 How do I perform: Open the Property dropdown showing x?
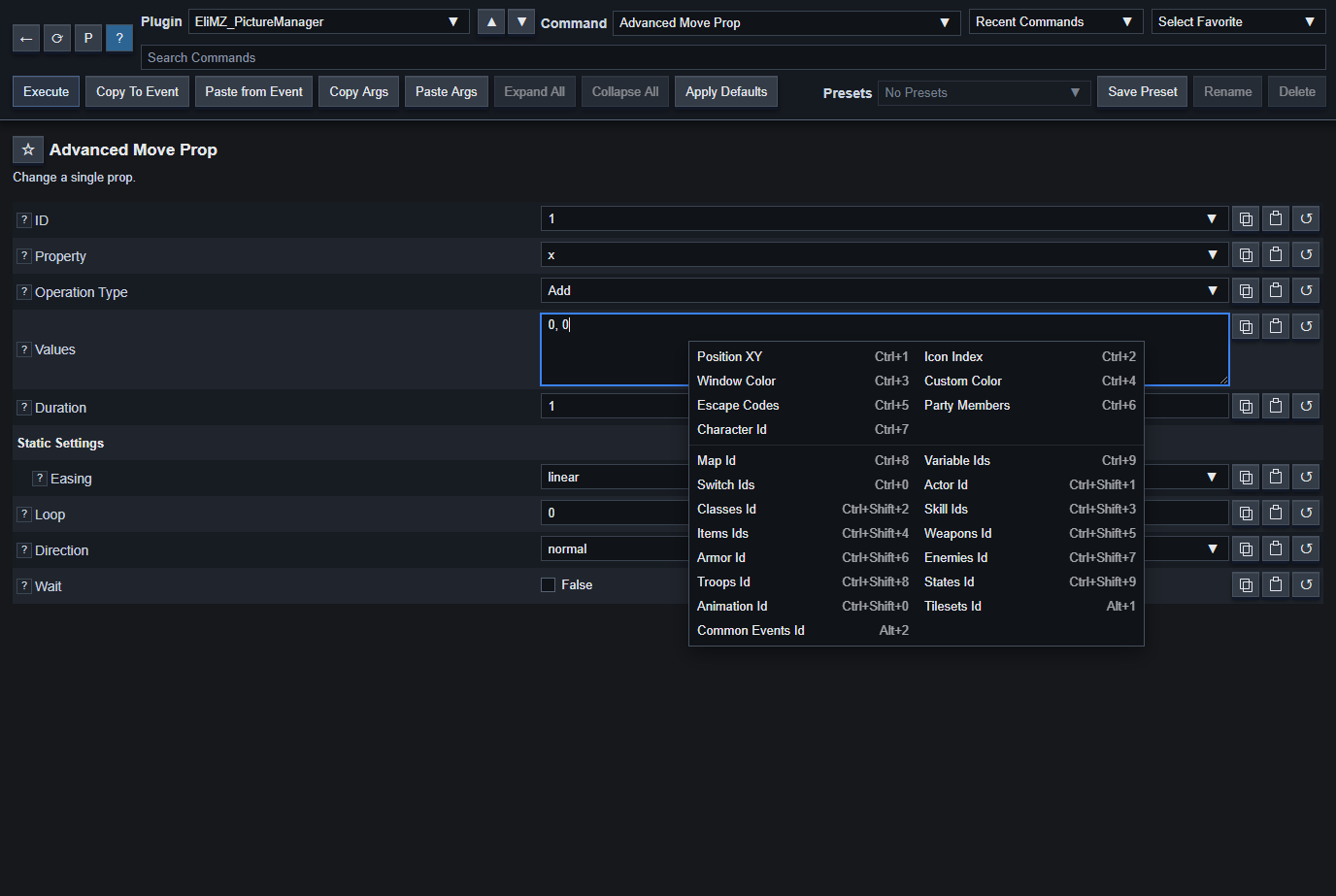[x=885, y=255]
